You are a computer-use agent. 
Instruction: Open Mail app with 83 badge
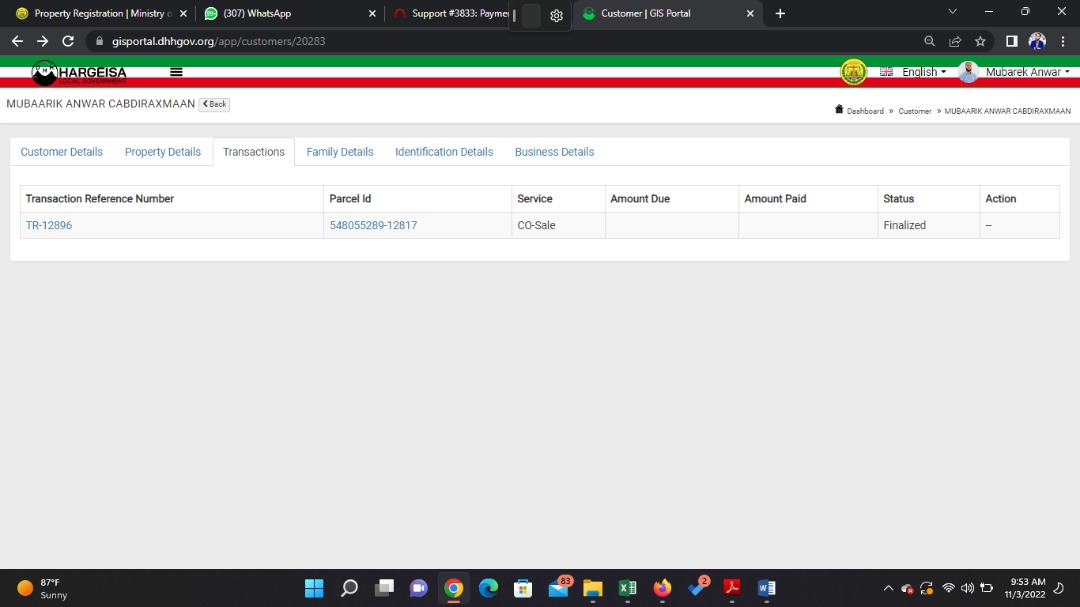(x=559, y=587)
